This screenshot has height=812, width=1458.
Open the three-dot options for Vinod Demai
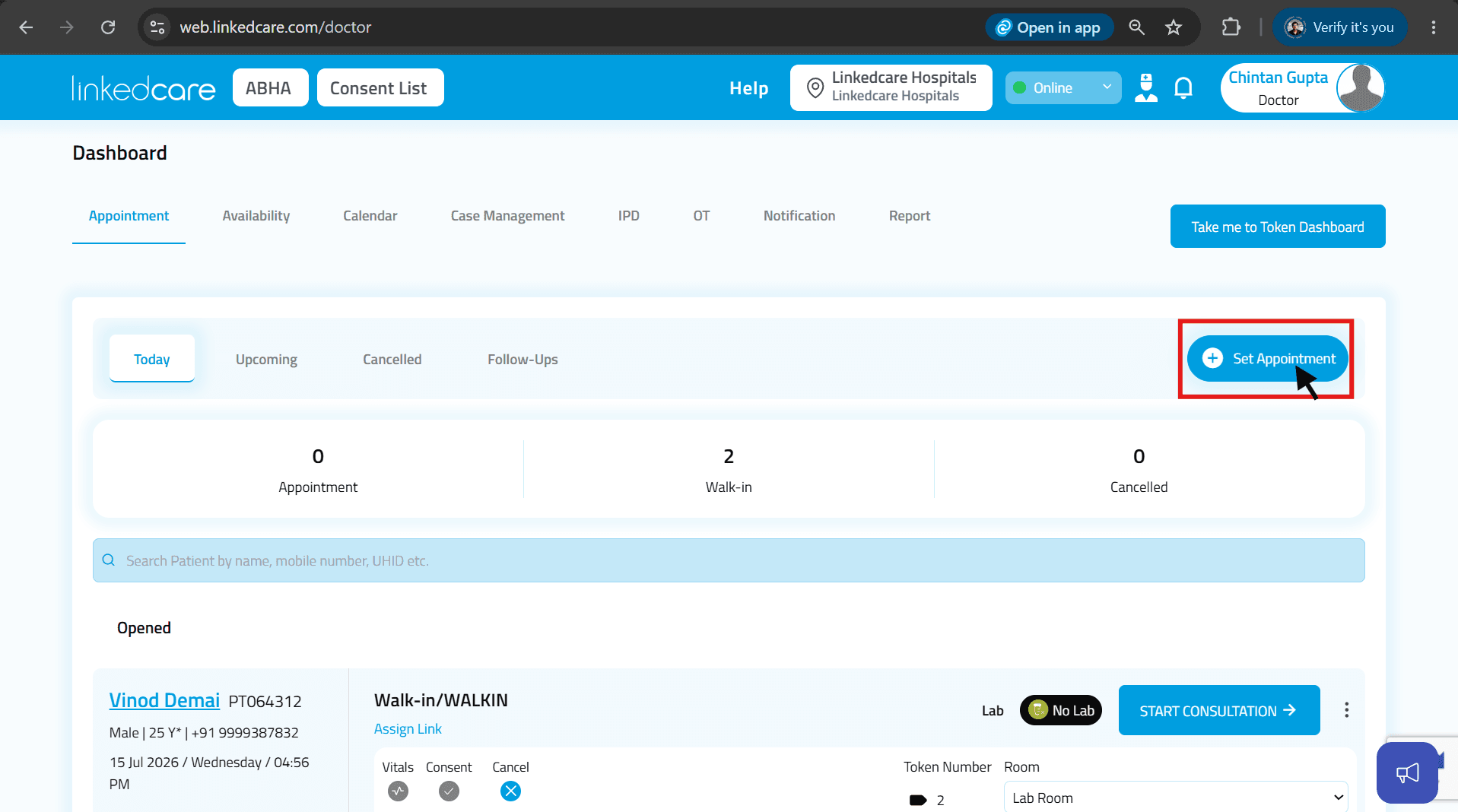[x=1346, y=710]
